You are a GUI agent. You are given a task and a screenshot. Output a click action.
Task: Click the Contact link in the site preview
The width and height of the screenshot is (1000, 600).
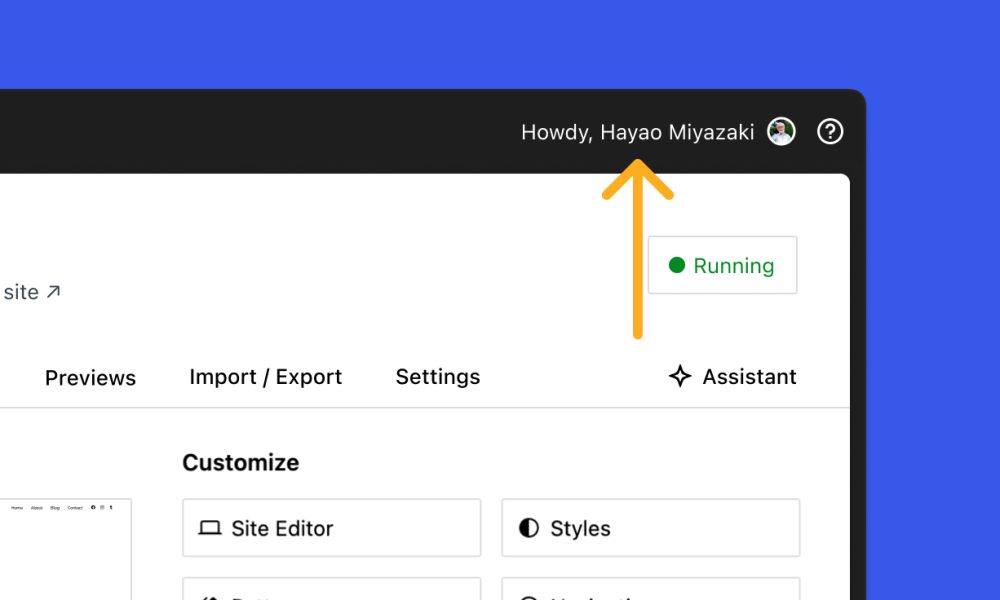click(74, 508)
